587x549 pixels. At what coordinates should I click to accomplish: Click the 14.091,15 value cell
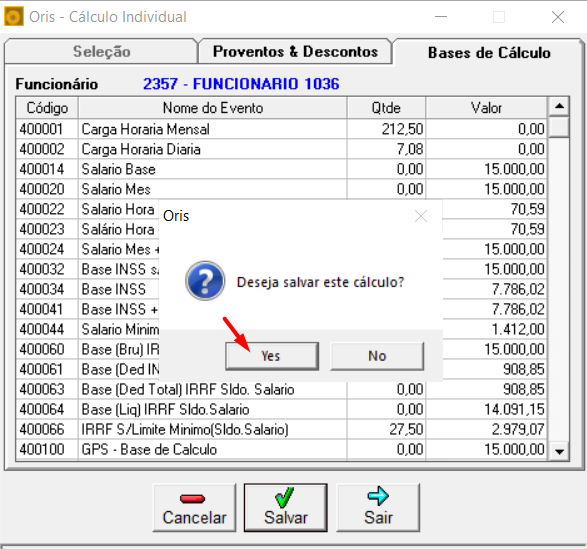(486, 409)
